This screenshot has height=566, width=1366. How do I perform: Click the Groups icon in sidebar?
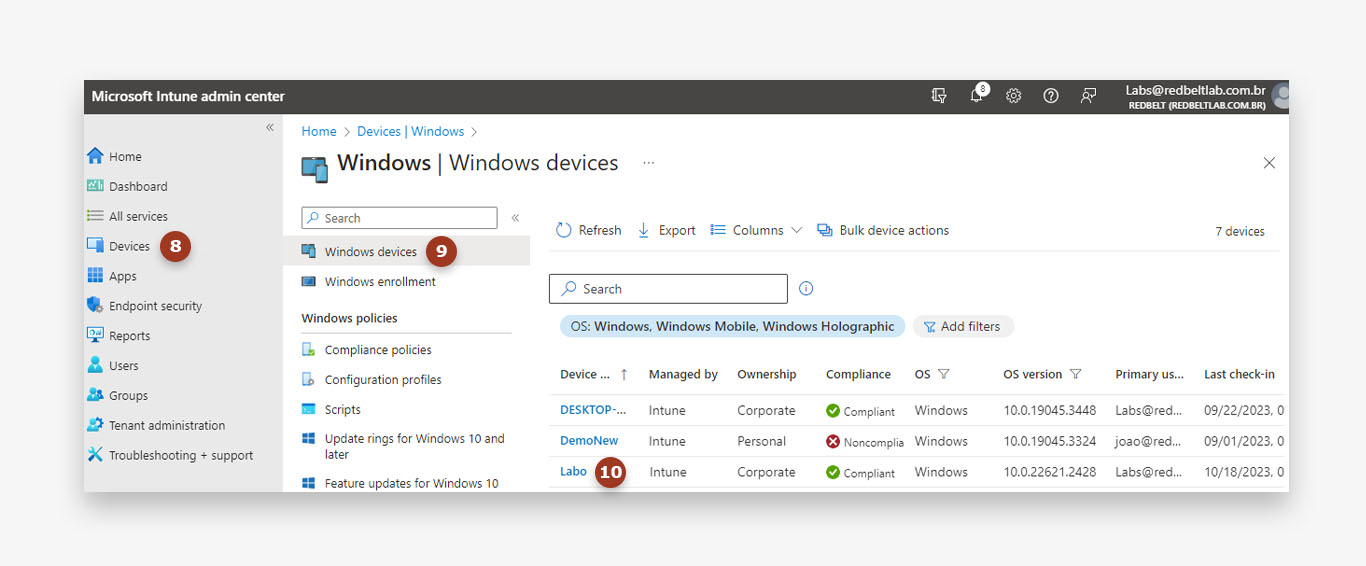[95, 395]
